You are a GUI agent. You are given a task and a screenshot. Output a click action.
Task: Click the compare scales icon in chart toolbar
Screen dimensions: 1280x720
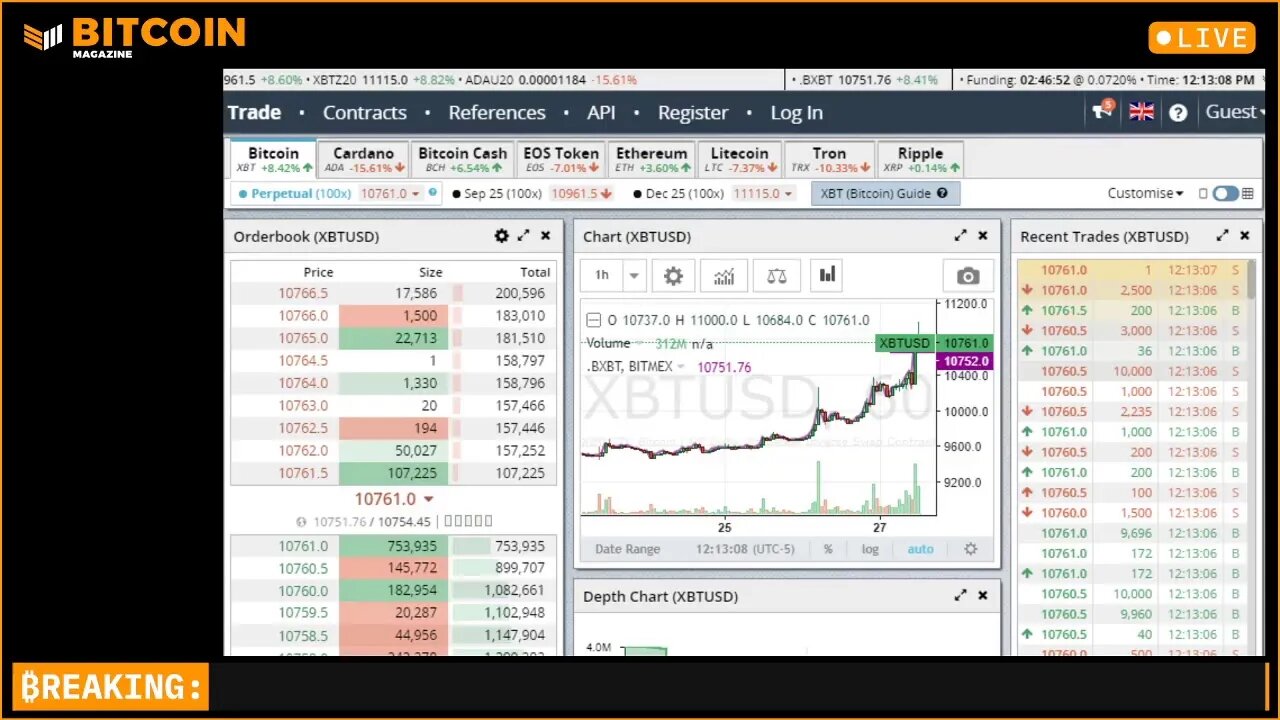776,275
